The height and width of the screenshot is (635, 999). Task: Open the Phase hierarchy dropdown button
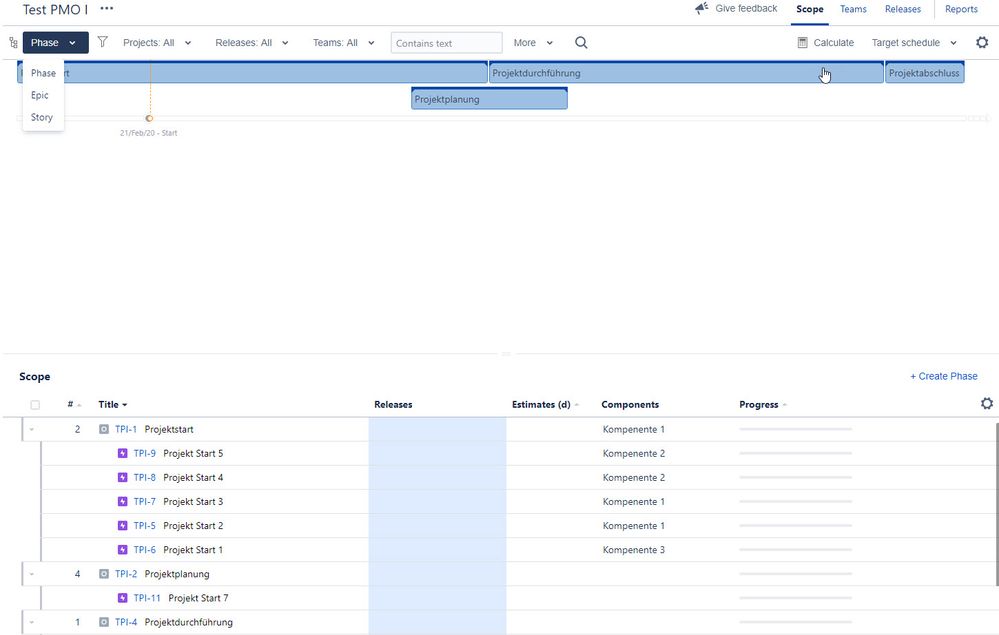[55, 43]
